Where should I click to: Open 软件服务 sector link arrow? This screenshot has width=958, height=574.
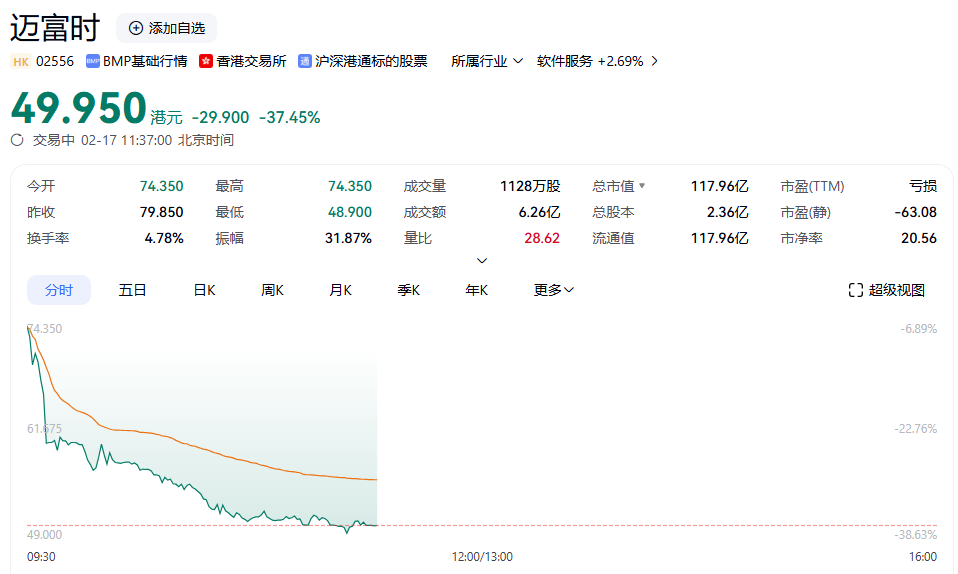click(x=654, y=61)
